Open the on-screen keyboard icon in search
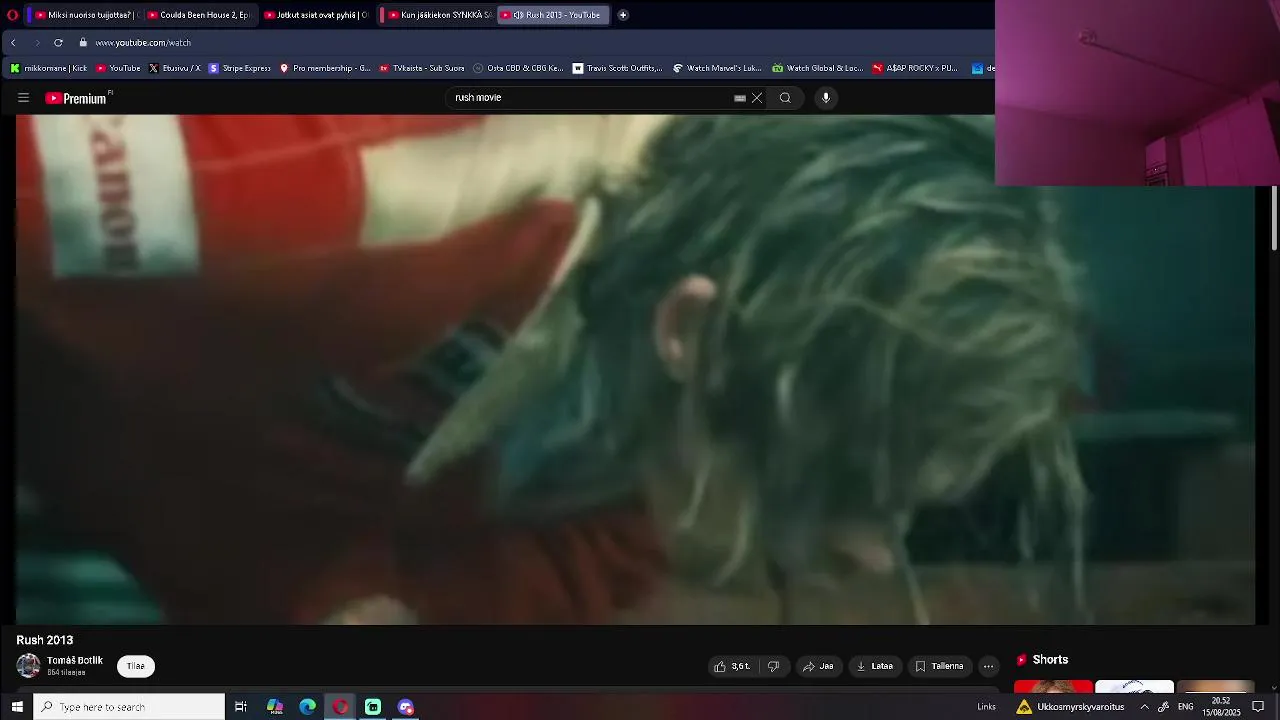This screenshot has width=1280, height=720. click(x=740, y=98)
